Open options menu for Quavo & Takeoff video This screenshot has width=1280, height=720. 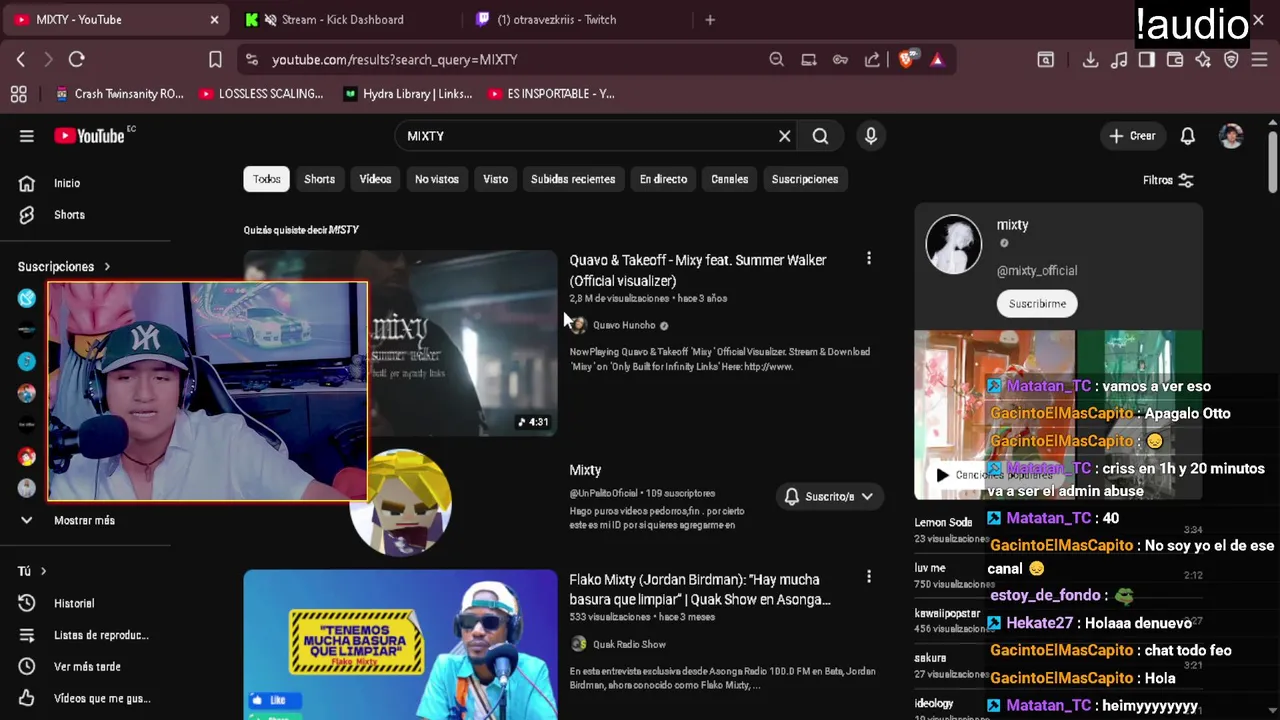(869, 259)
